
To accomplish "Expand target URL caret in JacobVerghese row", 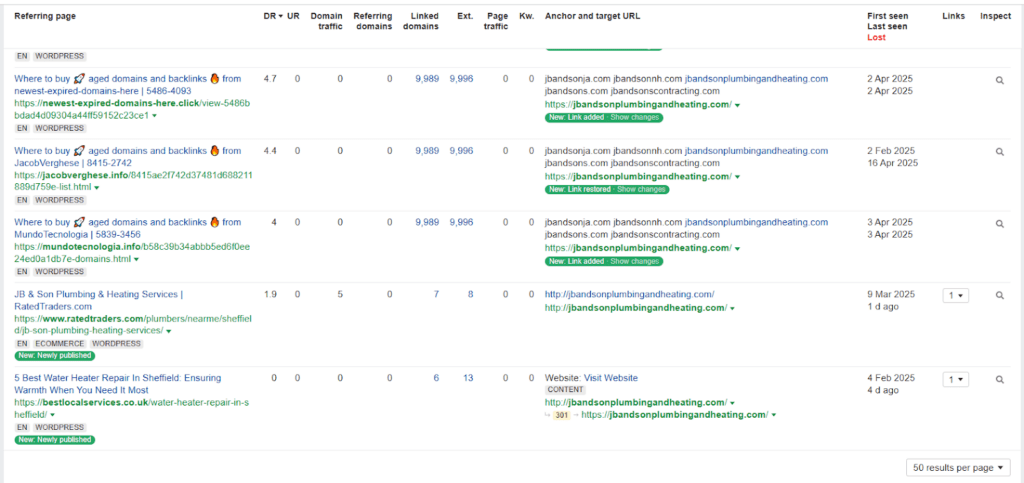I will point(737,177).
